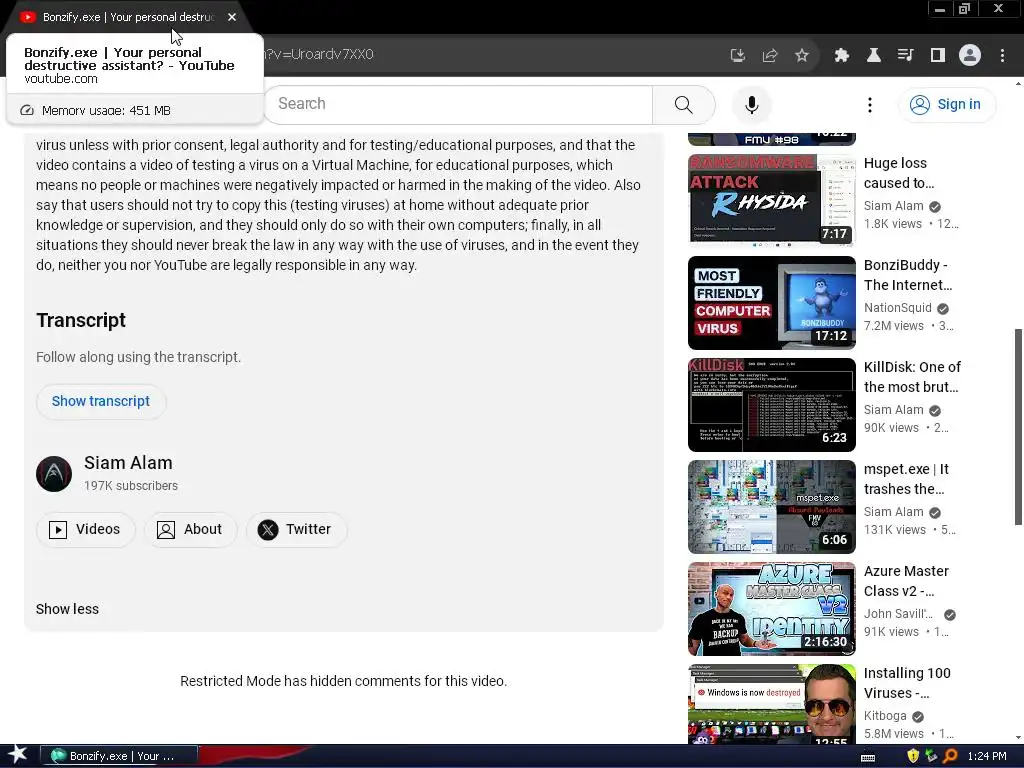Click the page vertical scrollbar thumb

click(x=1018, y=426)
